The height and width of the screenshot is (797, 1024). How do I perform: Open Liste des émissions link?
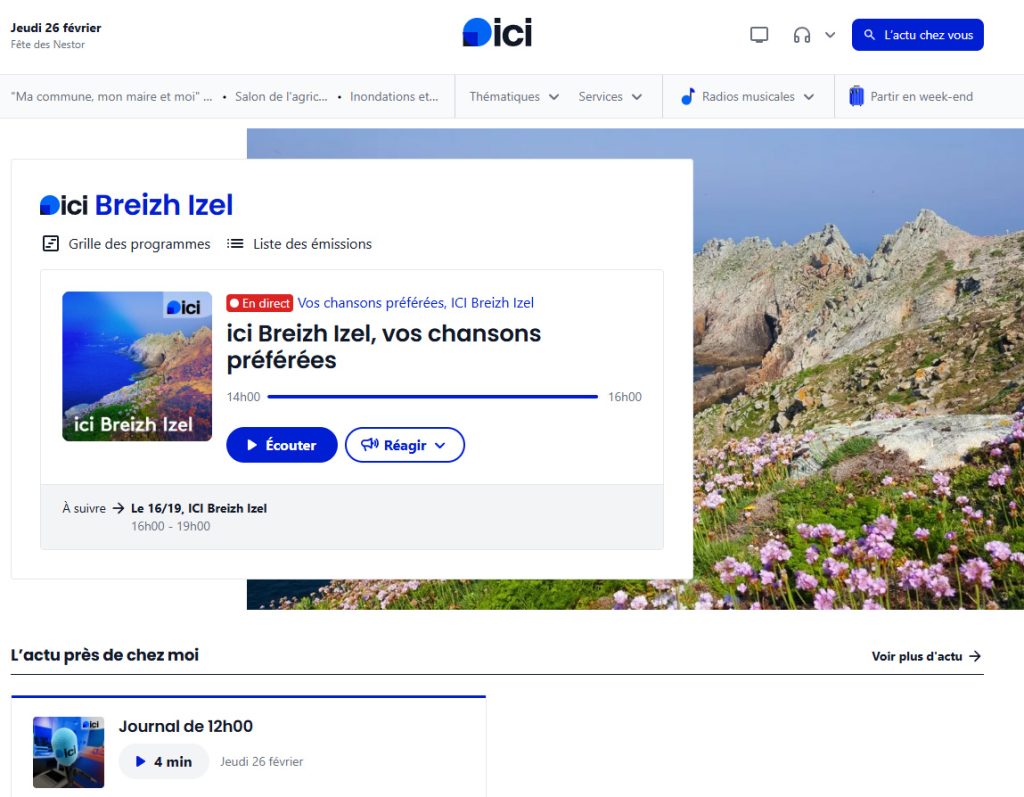point(312,244)
